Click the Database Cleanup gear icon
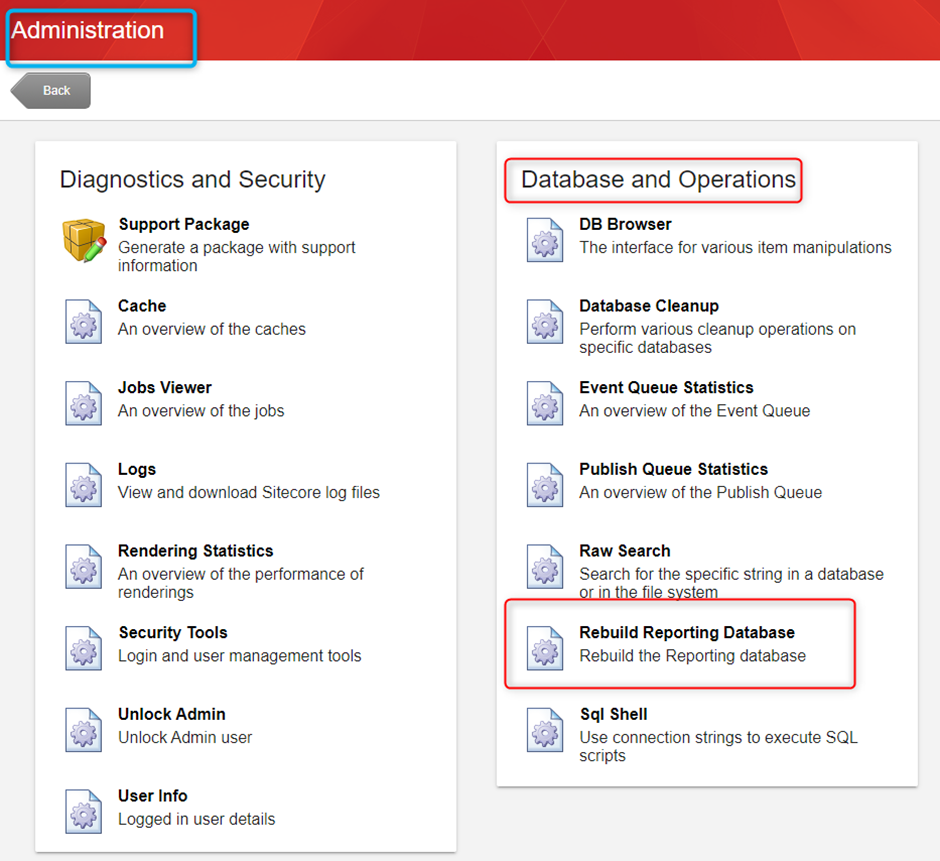Screen dimensions: 940x861 (x=545, y=322)
